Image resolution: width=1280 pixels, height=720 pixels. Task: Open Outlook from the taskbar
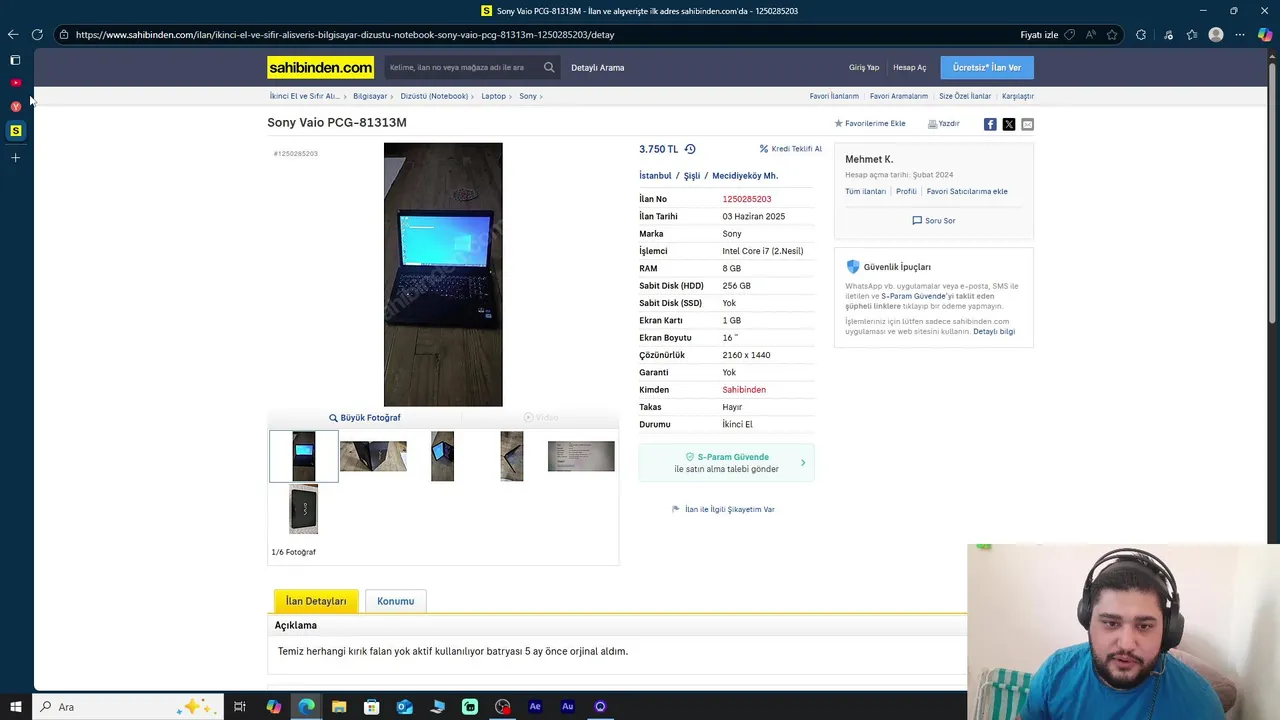404,707
